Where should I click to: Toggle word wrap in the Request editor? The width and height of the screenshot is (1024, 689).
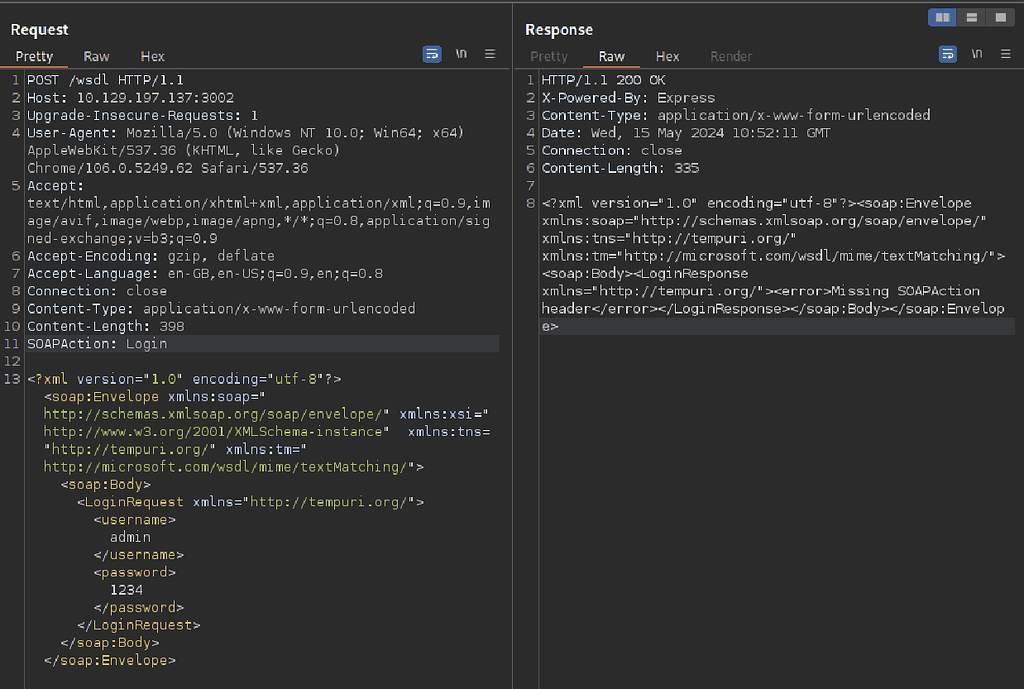432,54
